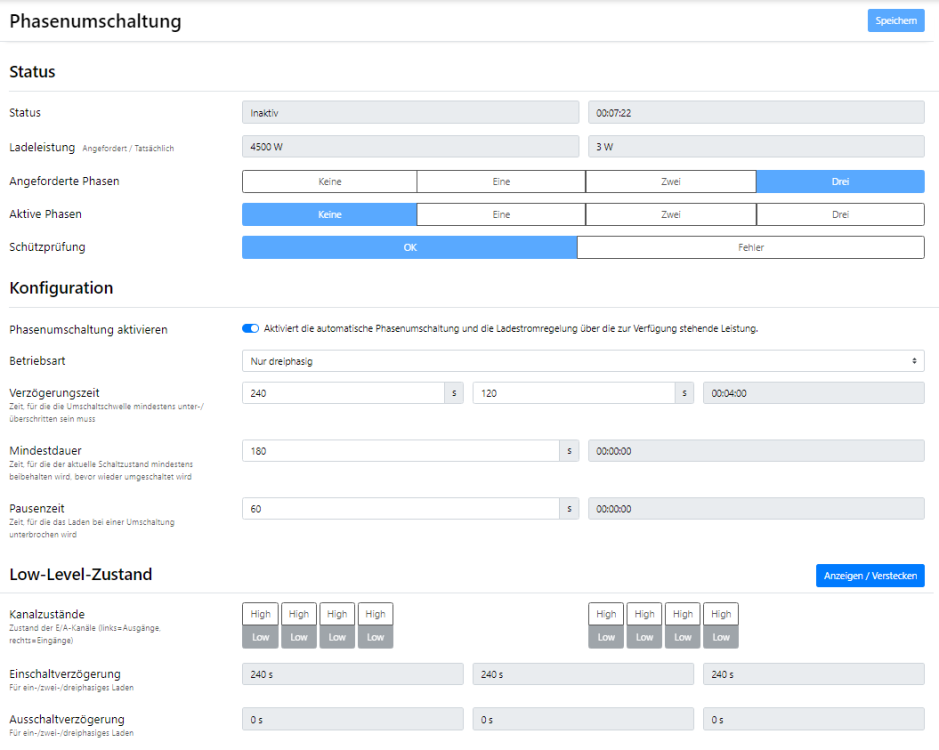The width and height of the screenshot is (939, 750).
Task: Set Schützprüfung to OK
Action: pyautogui.click(x=409, y=248)
